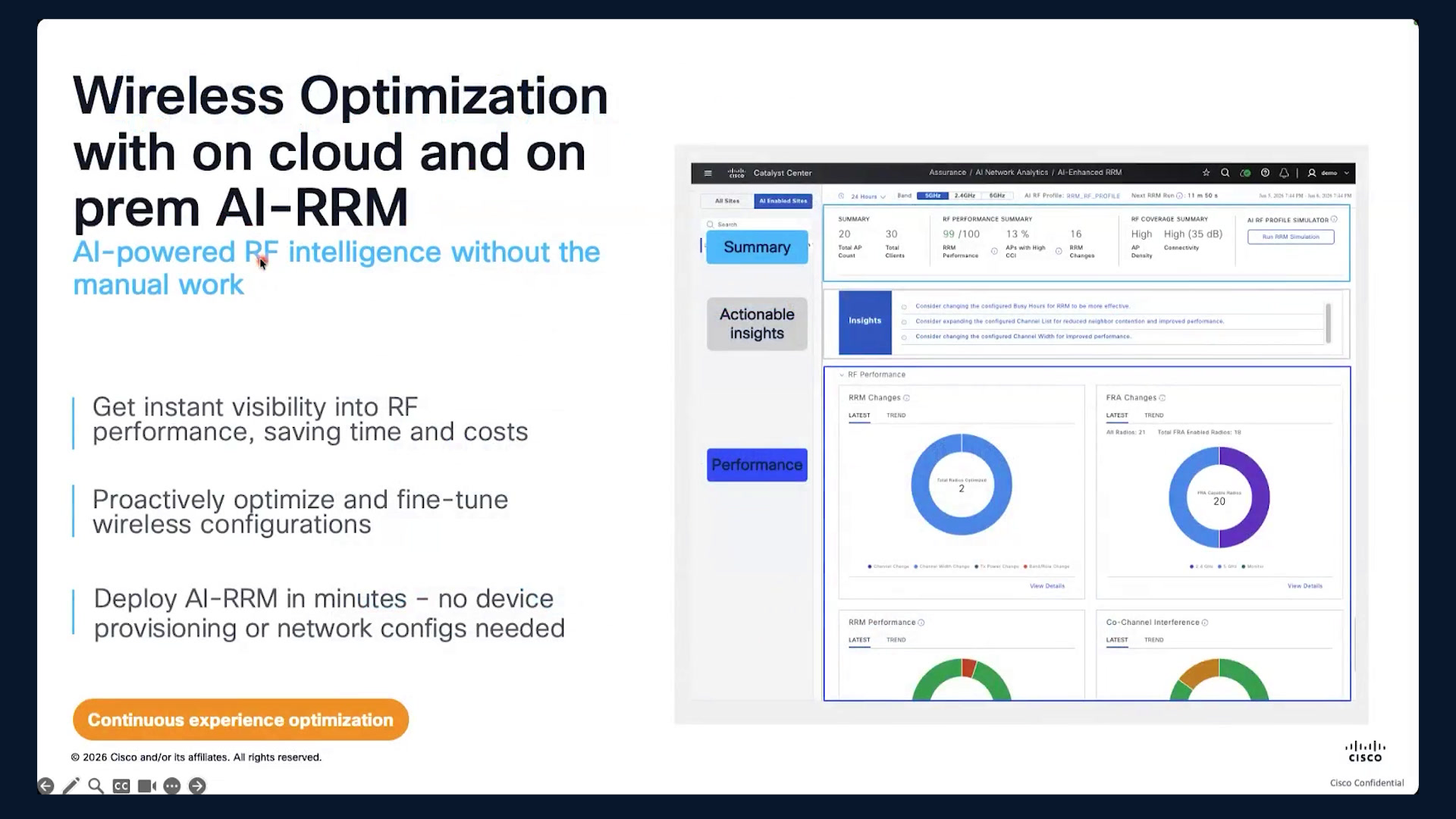The image size is (1456, 819).
Task: Click View Details under FRA Changes chart
Action: 1305,586
